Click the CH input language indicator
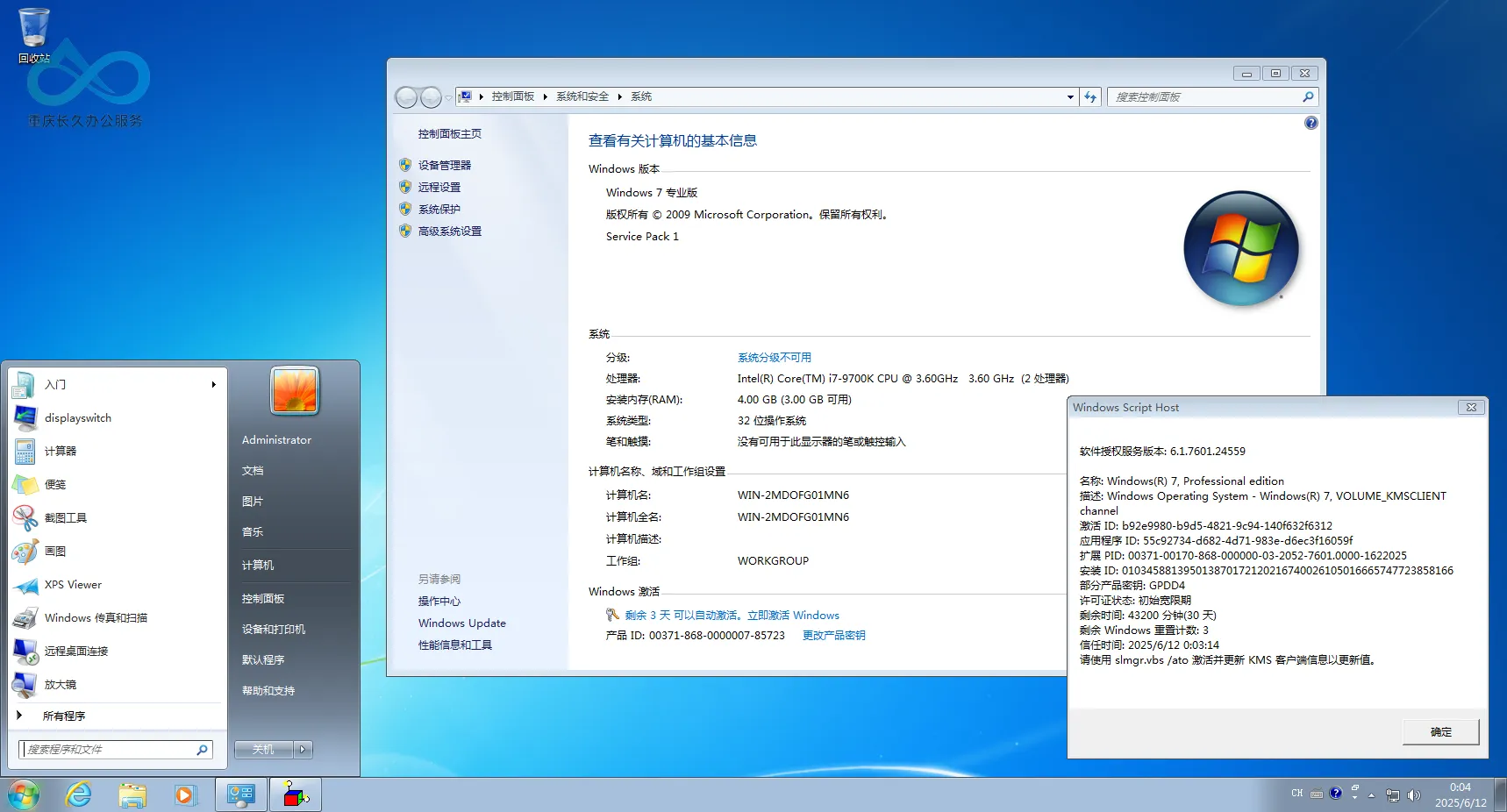Screen dimensions: 1507x812 1297,794
